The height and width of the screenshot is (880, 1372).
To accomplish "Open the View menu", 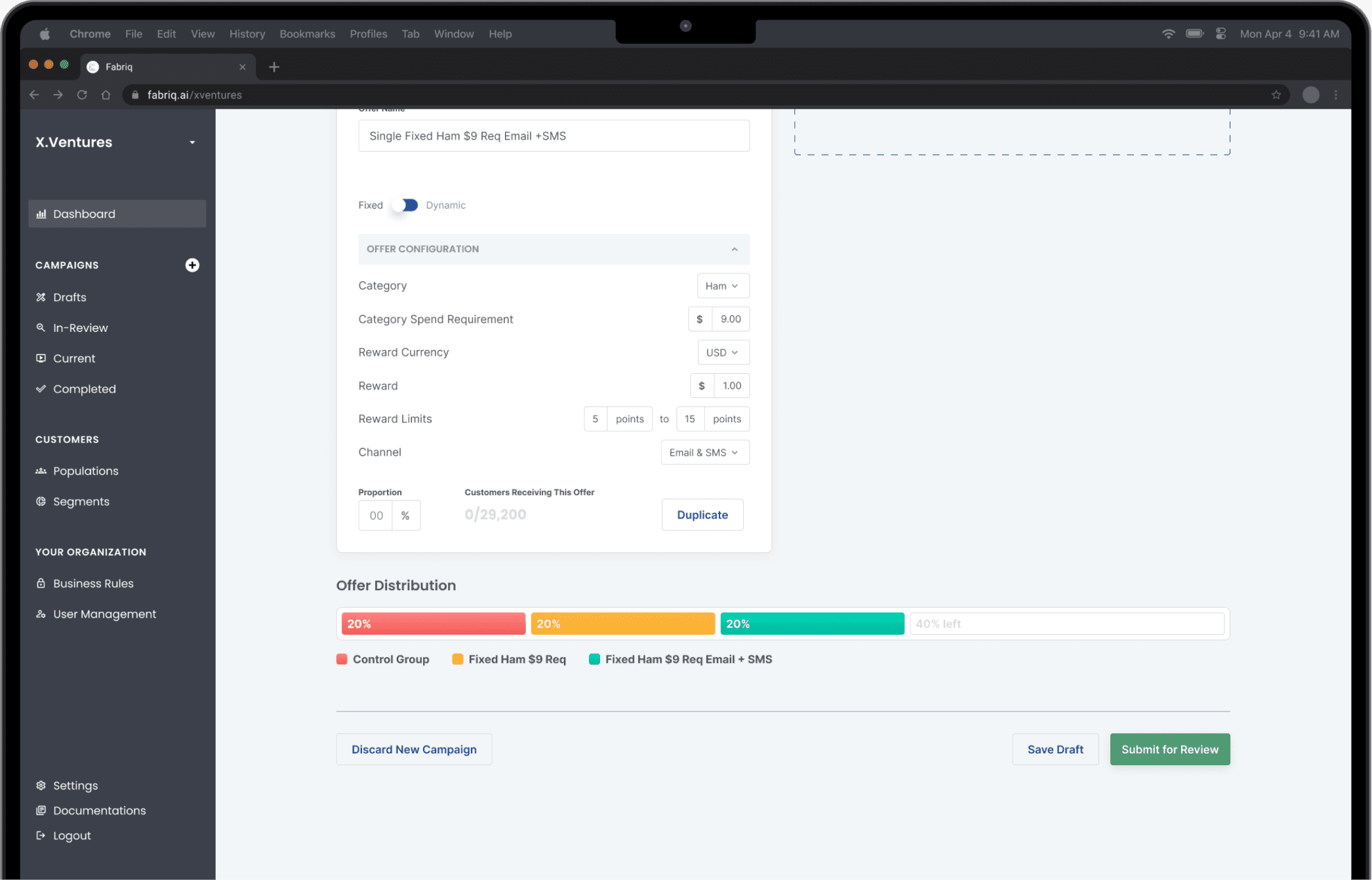I will tap(203, 34).
